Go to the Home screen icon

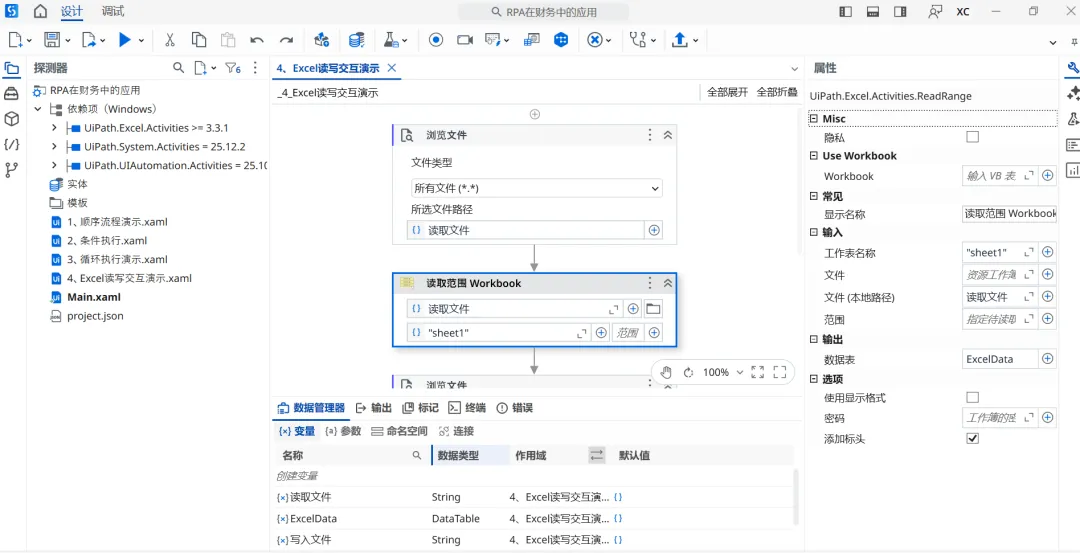point(41,12)
